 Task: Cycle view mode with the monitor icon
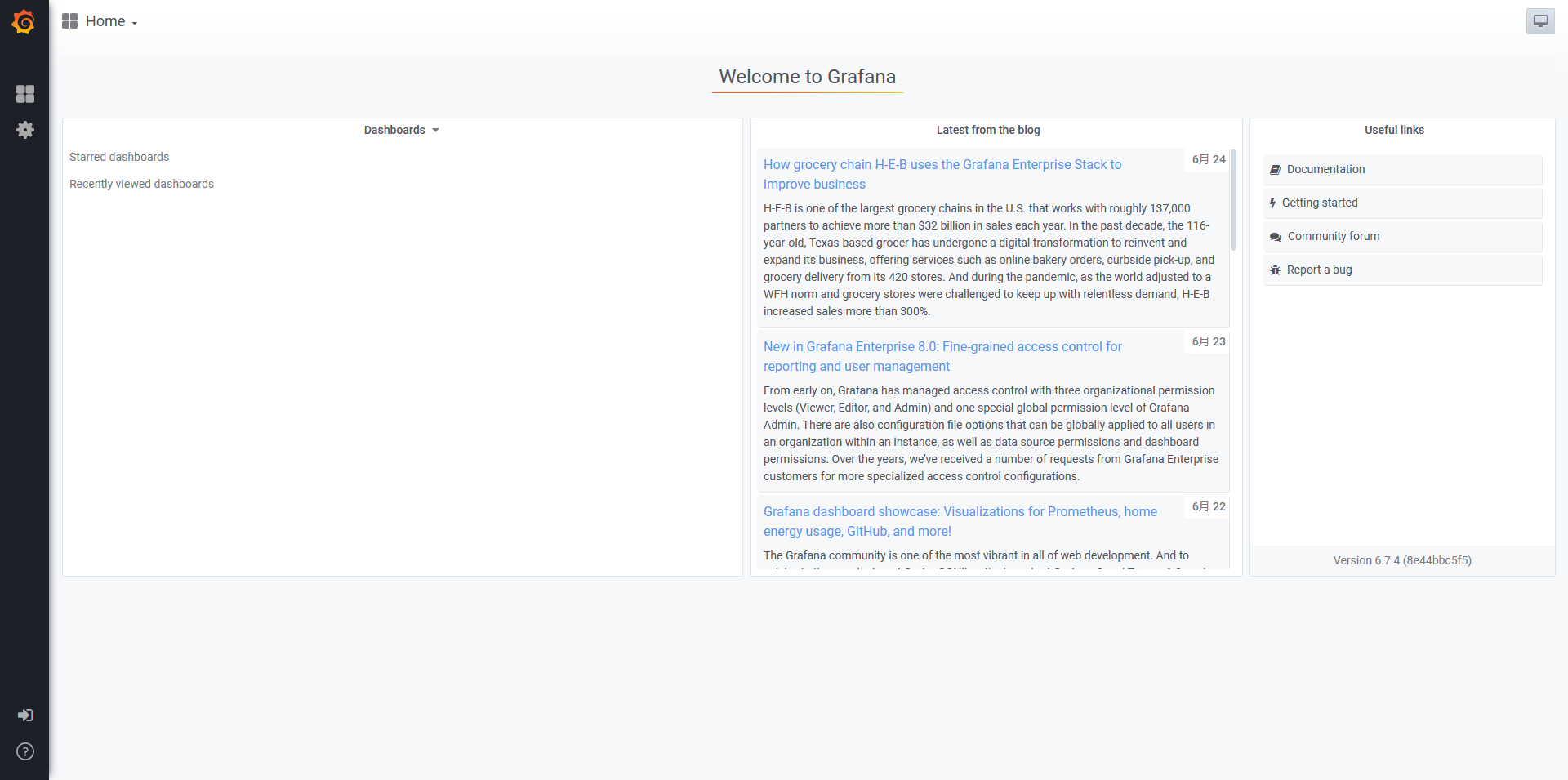(1540, 21)
